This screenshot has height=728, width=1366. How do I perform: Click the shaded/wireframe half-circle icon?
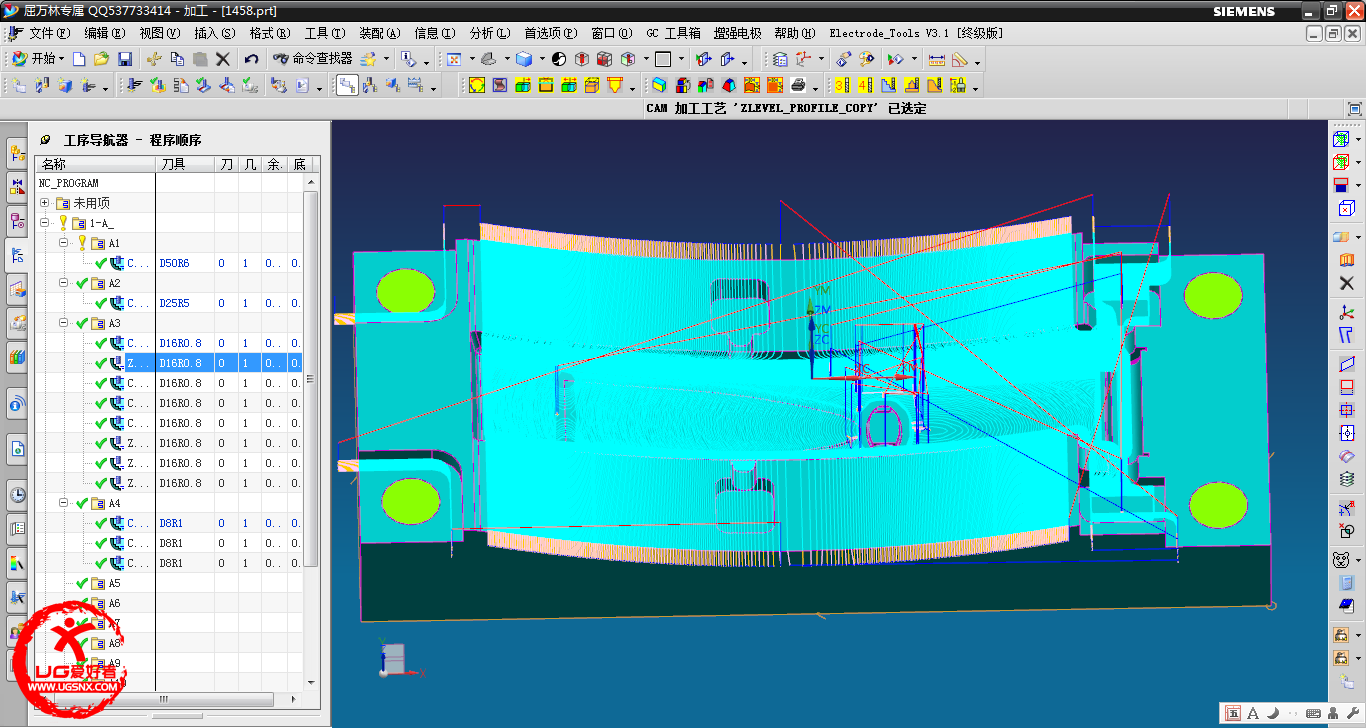[558, 59]
